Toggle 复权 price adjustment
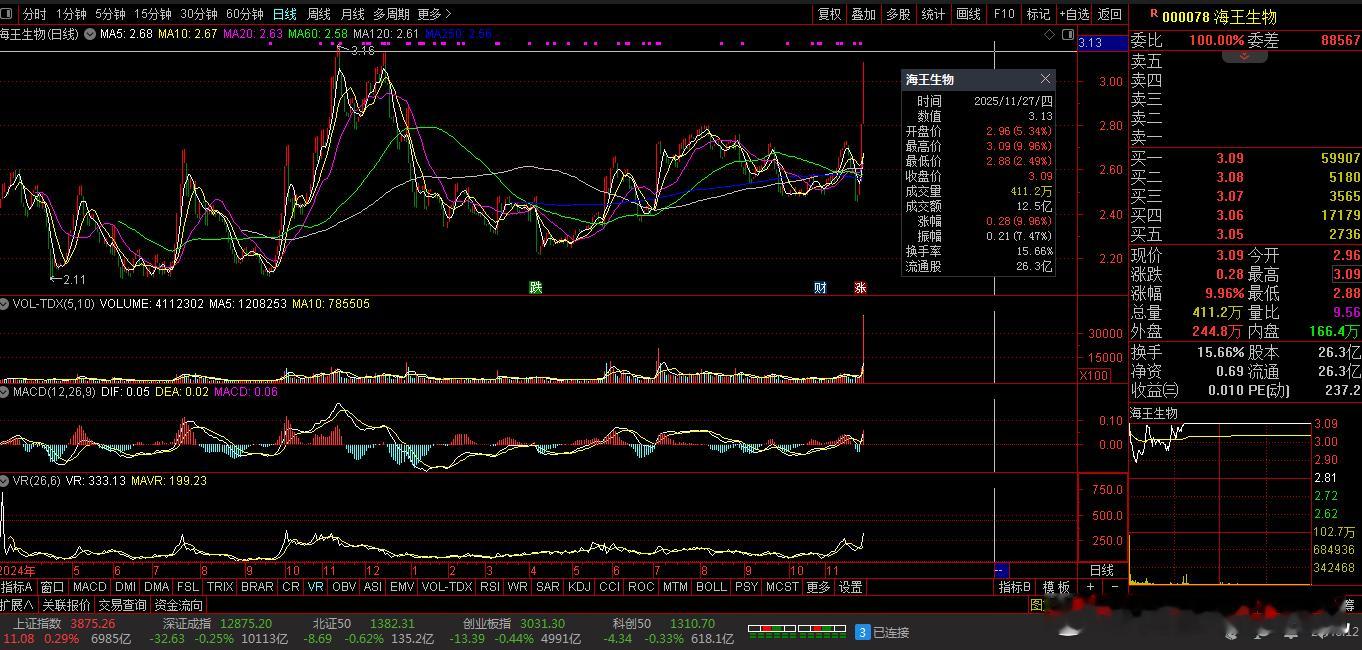This screenshot has width=1362, height=650. (x=829, y=14)
